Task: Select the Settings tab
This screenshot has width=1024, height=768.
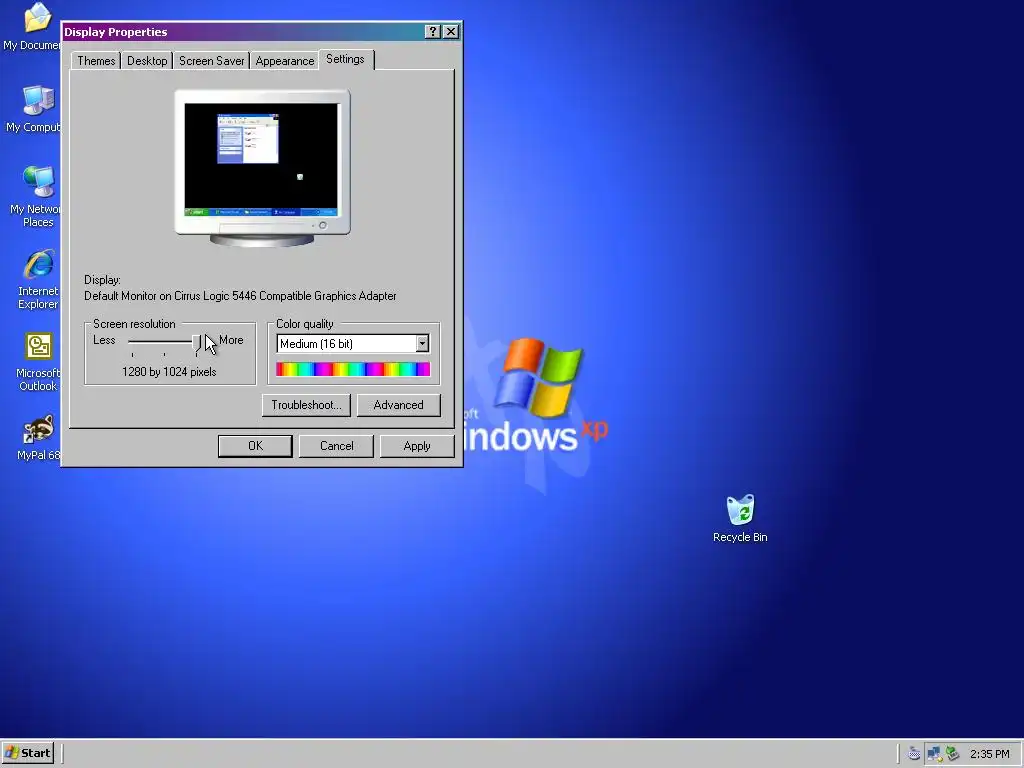Action: pyautogui.click(x=345, y=59)
